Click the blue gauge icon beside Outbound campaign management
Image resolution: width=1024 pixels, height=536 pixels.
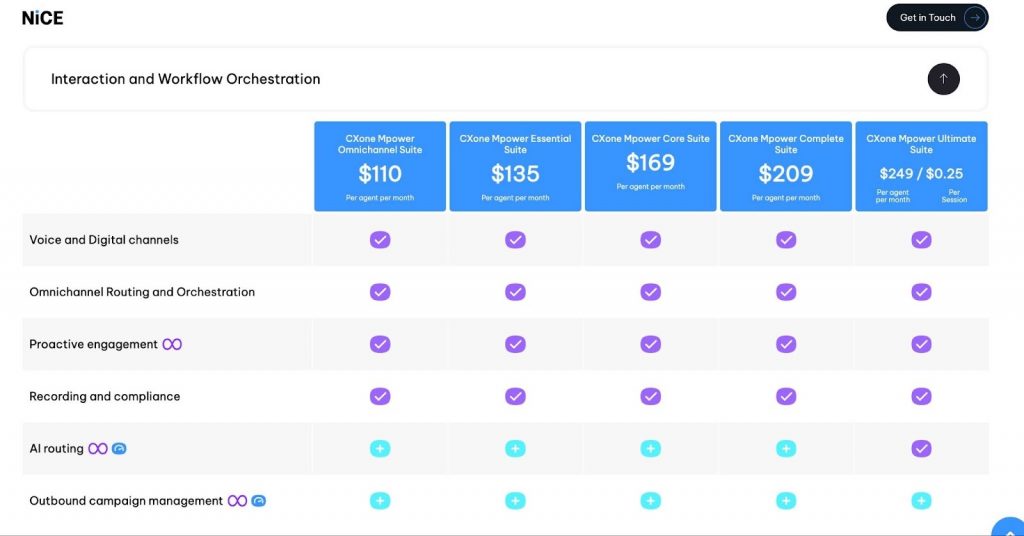(259, 501)
